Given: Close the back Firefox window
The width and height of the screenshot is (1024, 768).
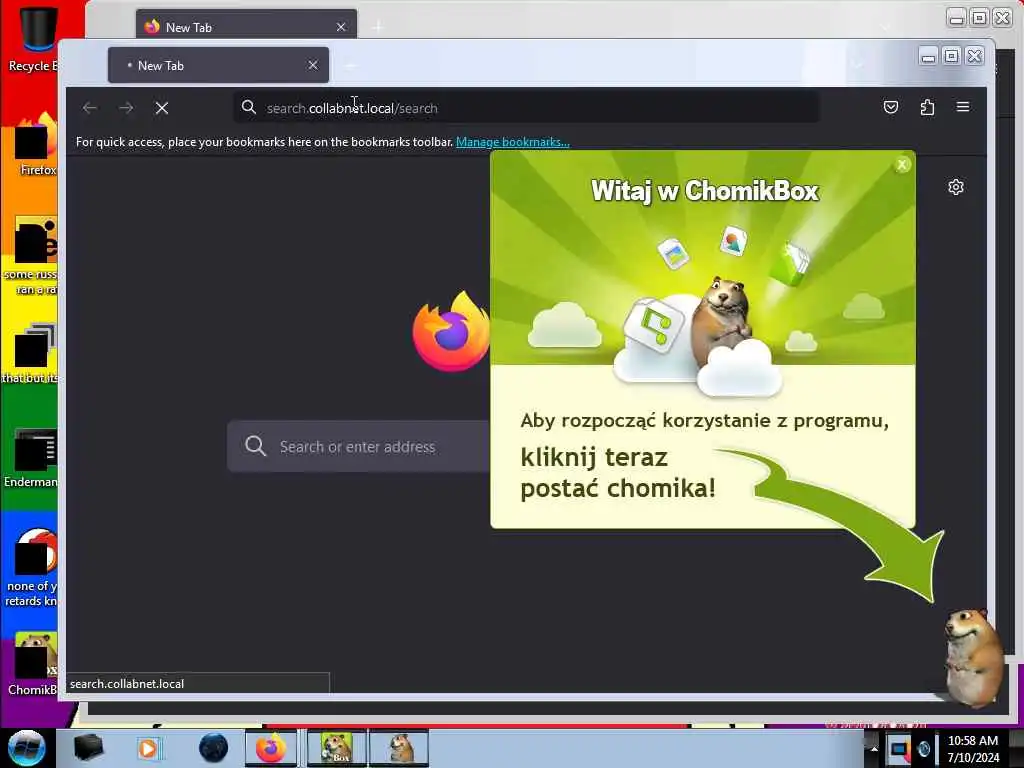Looking at the screenshot, I should pyautogui.click(x=1002, y=18).
